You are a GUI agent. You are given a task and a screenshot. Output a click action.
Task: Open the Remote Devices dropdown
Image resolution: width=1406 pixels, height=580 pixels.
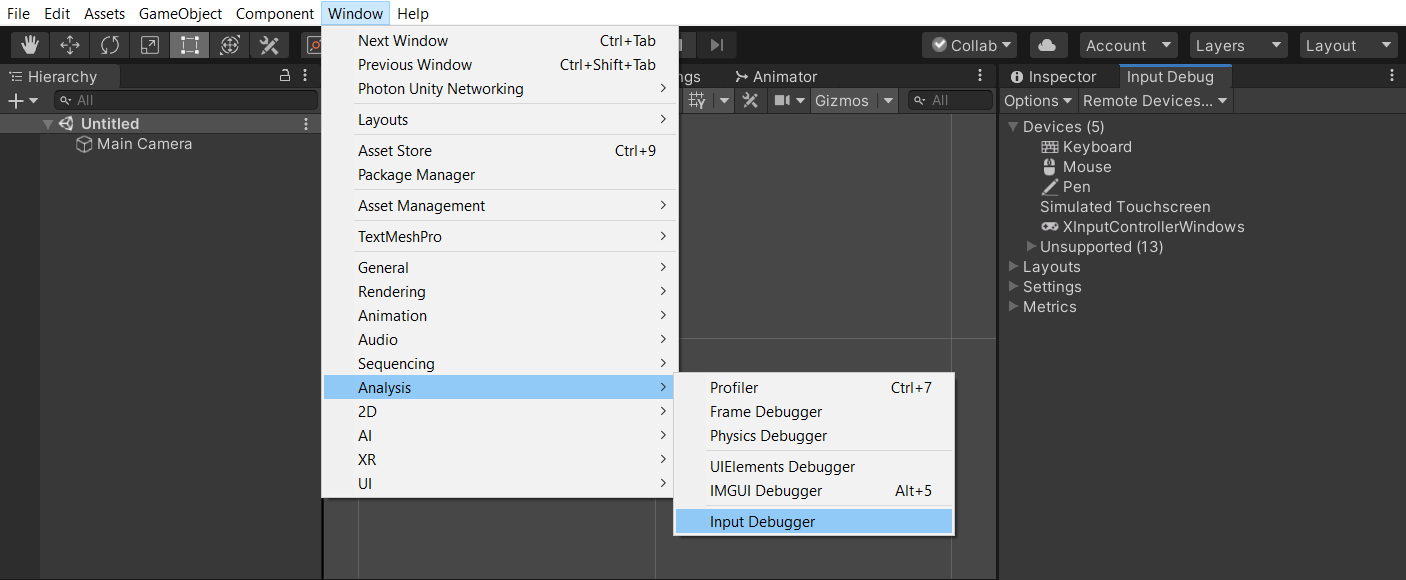pos(1155,100)
